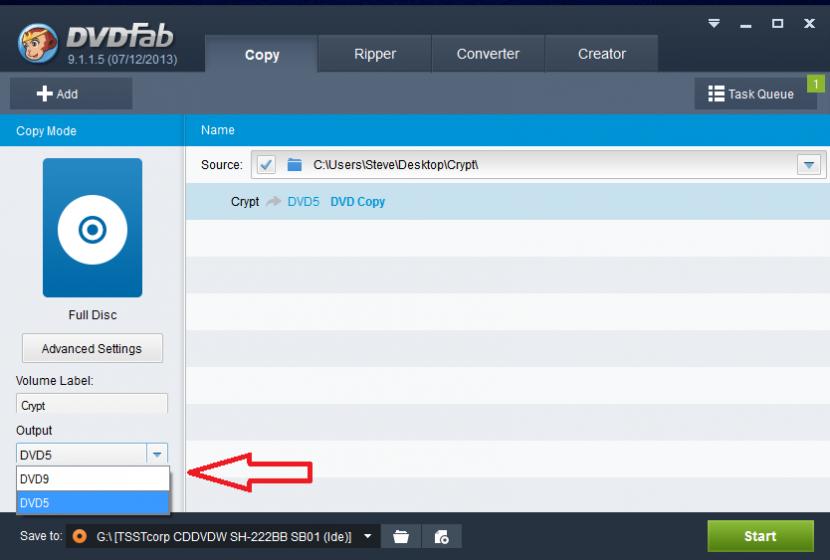Open Advanced Settings
Image resolution: width=830 pixels, height=560 pixels.
92,348
